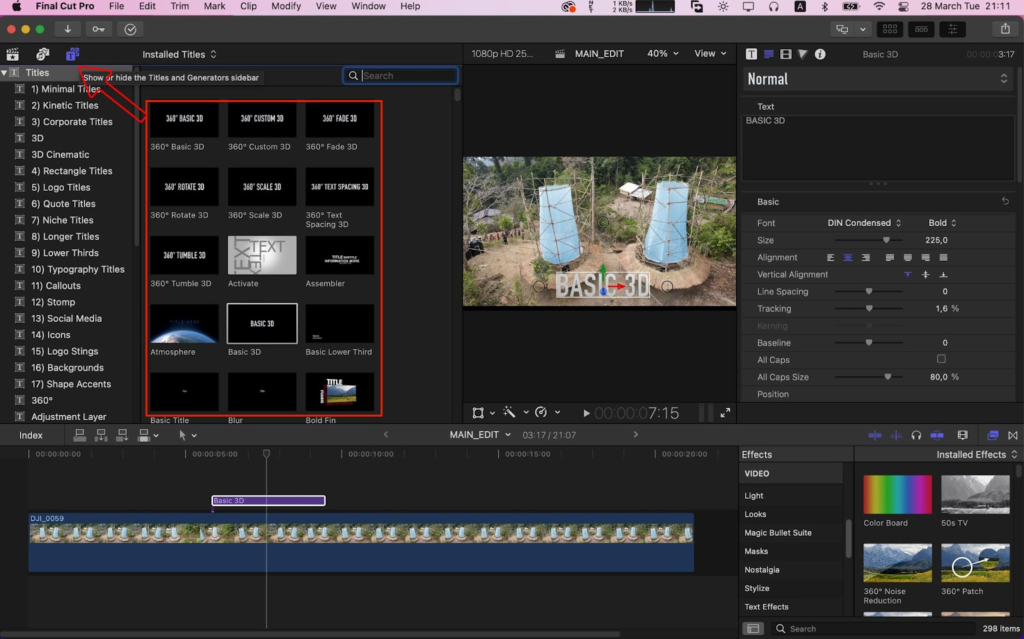Change the Effects browser view layout icon

(x=753, y=629)
